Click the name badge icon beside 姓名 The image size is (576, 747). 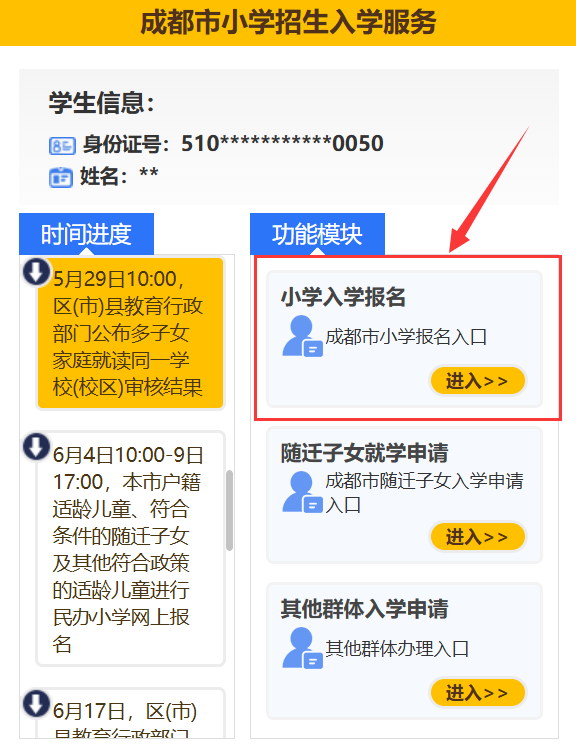click(61, 177)
